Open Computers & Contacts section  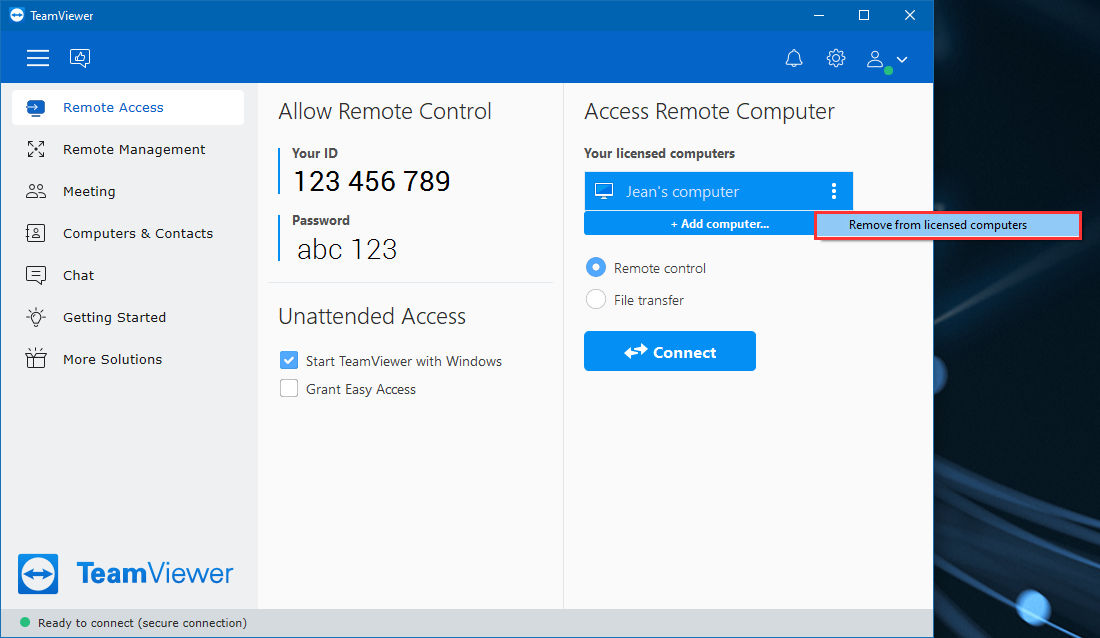click(138, 234)
